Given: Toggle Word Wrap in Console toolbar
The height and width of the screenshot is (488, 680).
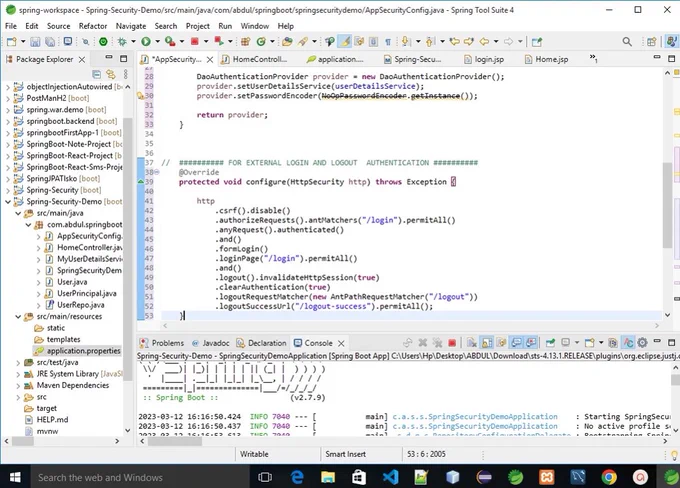Looking at the screenshot, I should (501, 343).
